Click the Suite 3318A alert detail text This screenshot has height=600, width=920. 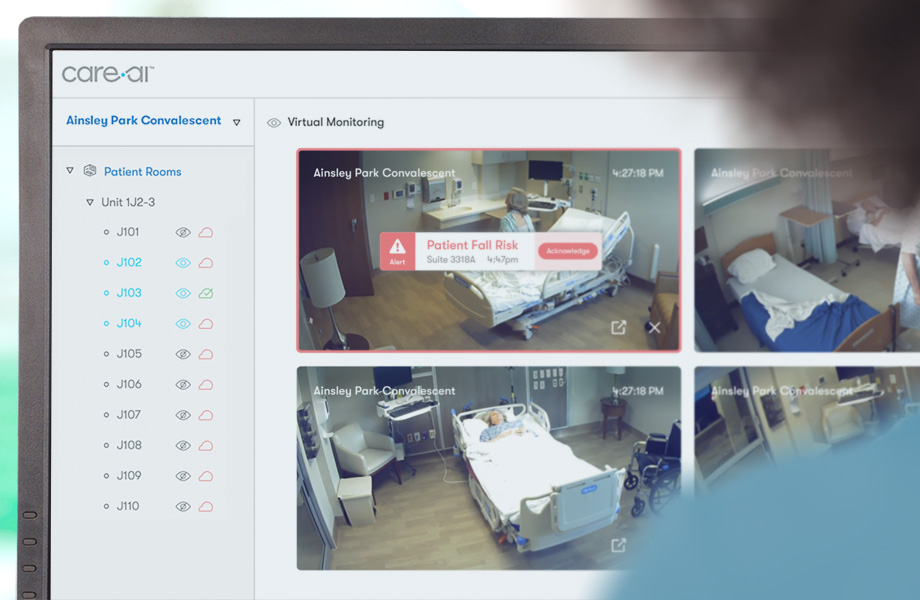click(x=451, y=260)
